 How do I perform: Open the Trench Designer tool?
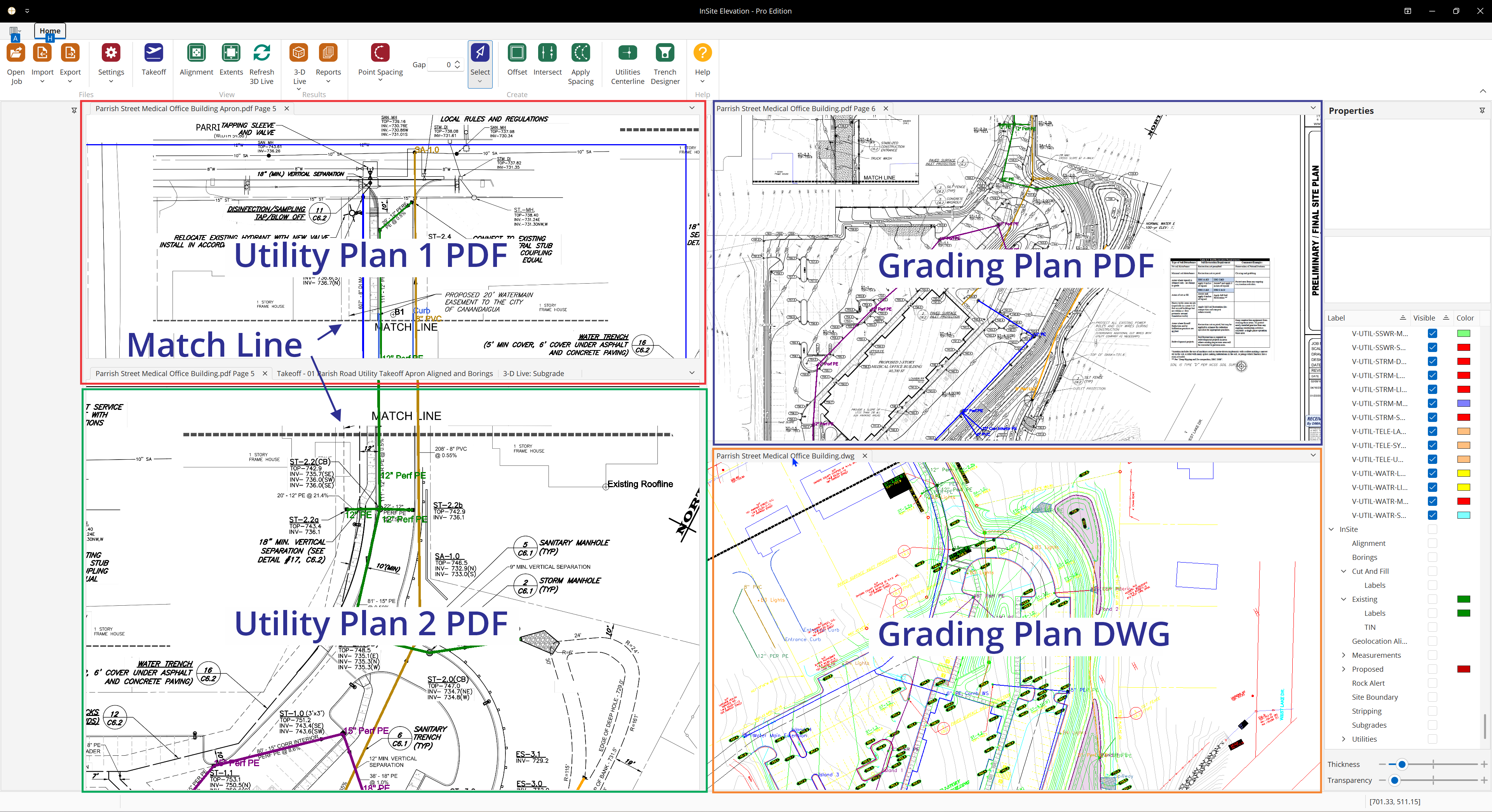click(x=665, y=53)
